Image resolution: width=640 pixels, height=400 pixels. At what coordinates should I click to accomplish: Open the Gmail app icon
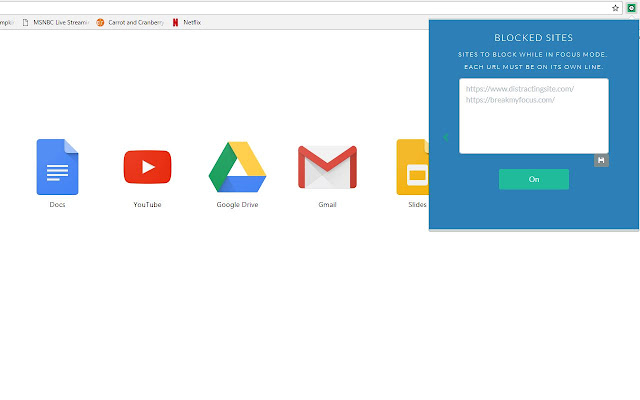click(x=327, y=167)
